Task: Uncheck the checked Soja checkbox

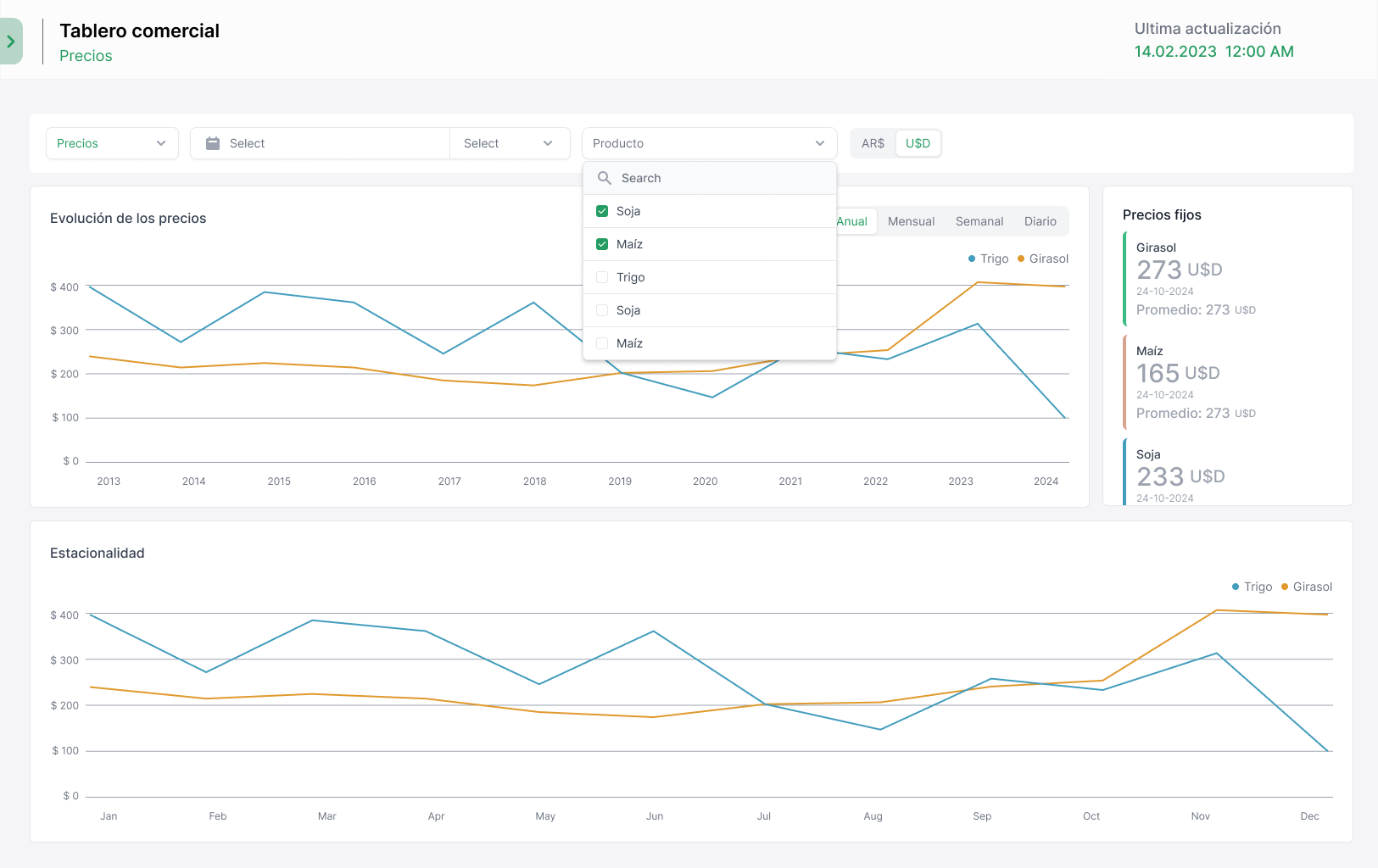Action: 602,211
